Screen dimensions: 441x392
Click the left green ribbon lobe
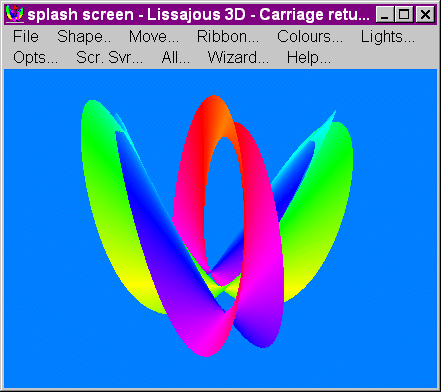pyautogui.click(x=100, y=200)
